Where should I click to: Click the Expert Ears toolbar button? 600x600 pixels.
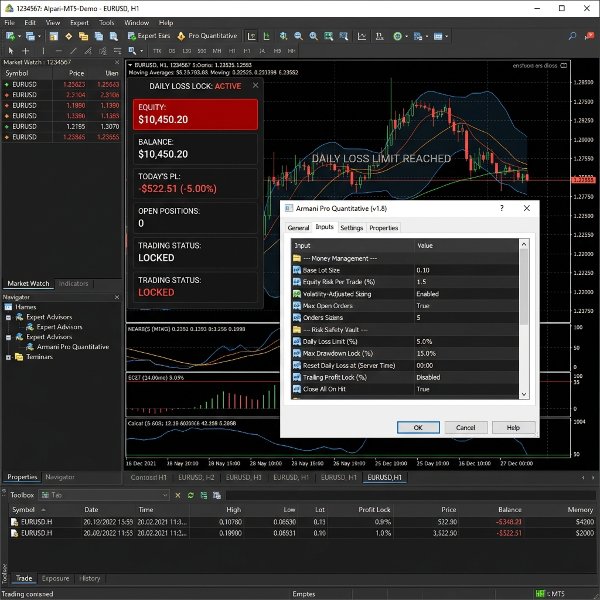click(x=149, y=36)
